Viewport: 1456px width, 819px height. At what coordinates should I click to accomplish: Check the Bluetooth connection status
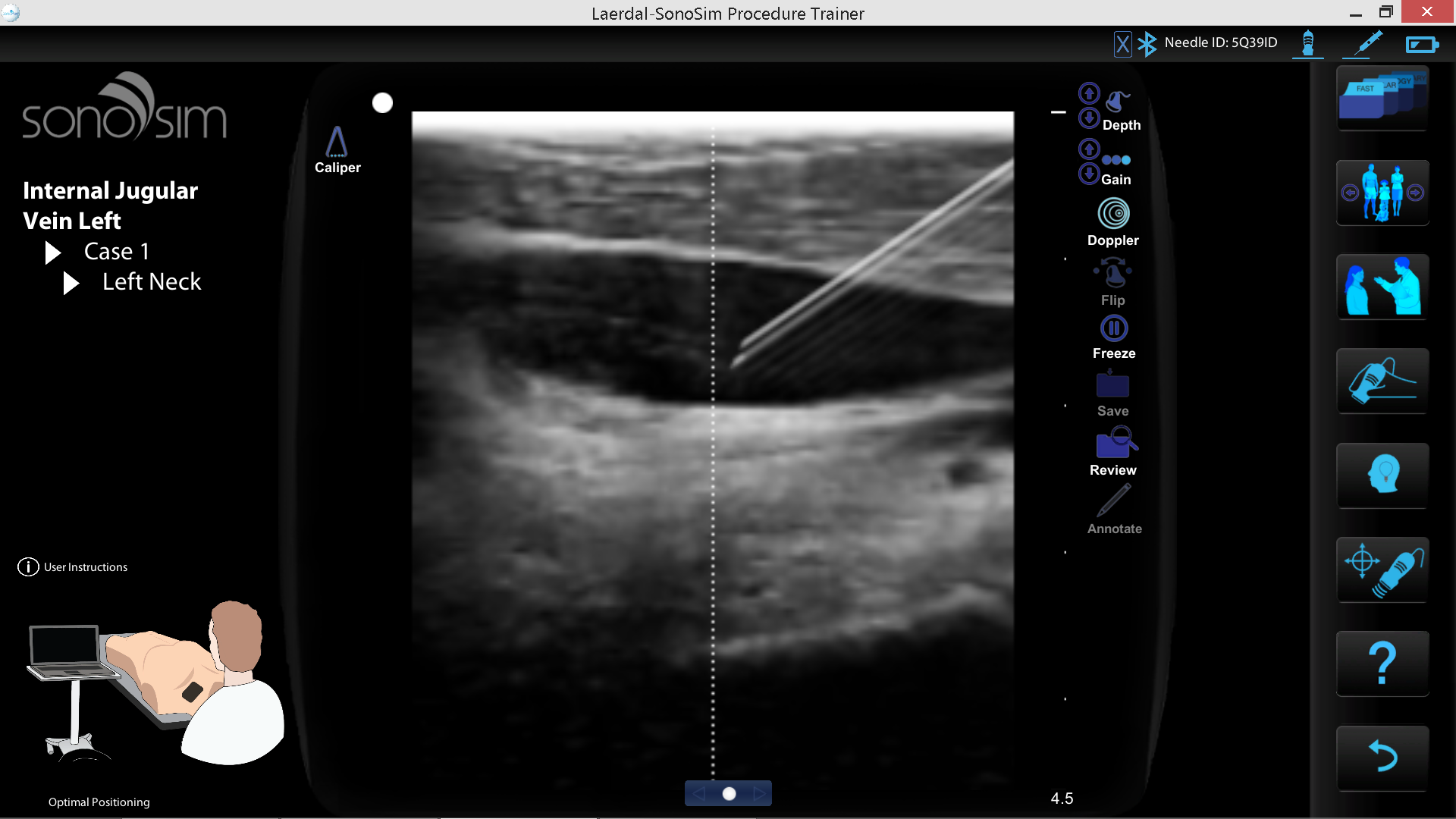[1147, 43]
